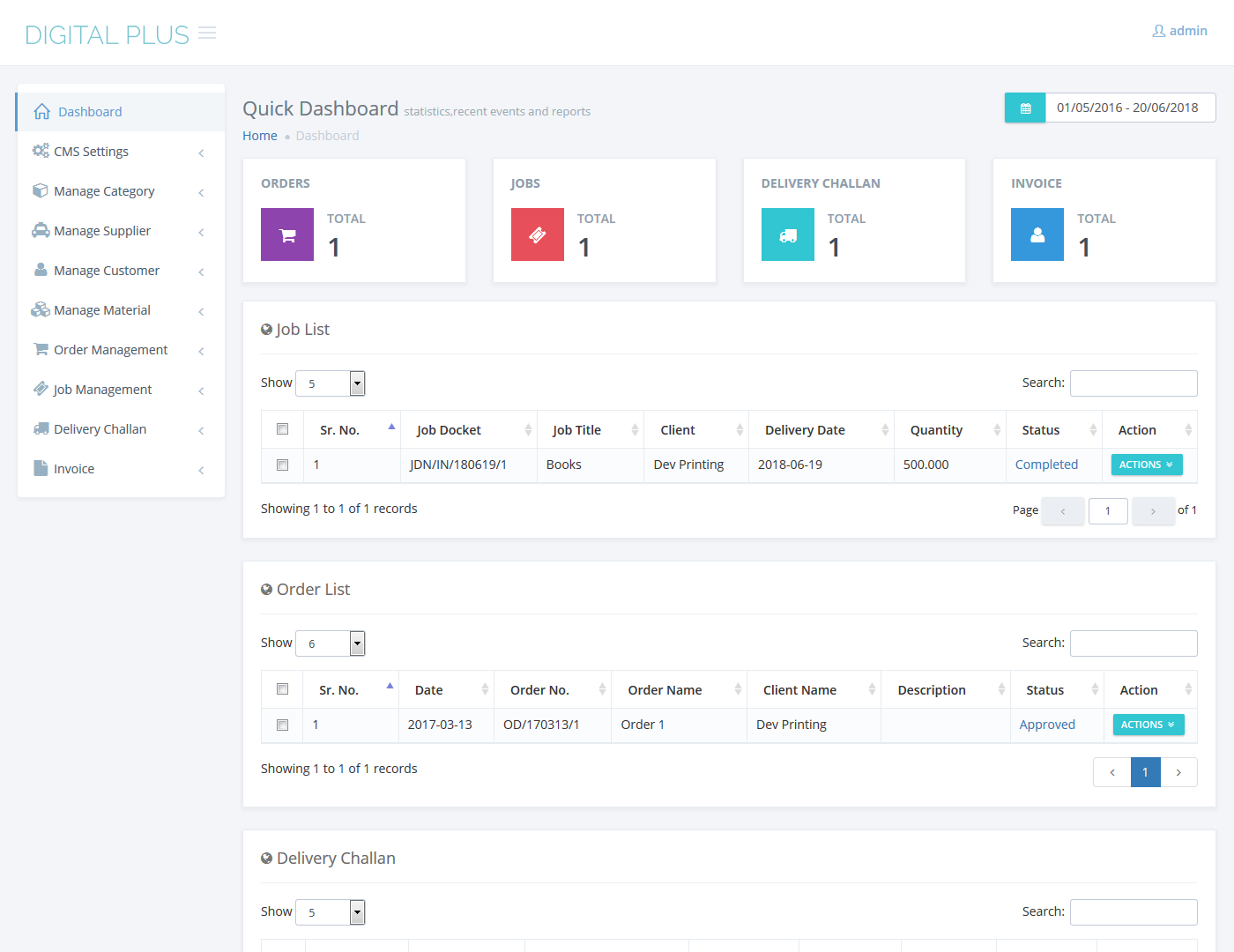Viewport: 1234px width, 952px height.
Task: Click the Invoice file icon
Action: [41, 468]
